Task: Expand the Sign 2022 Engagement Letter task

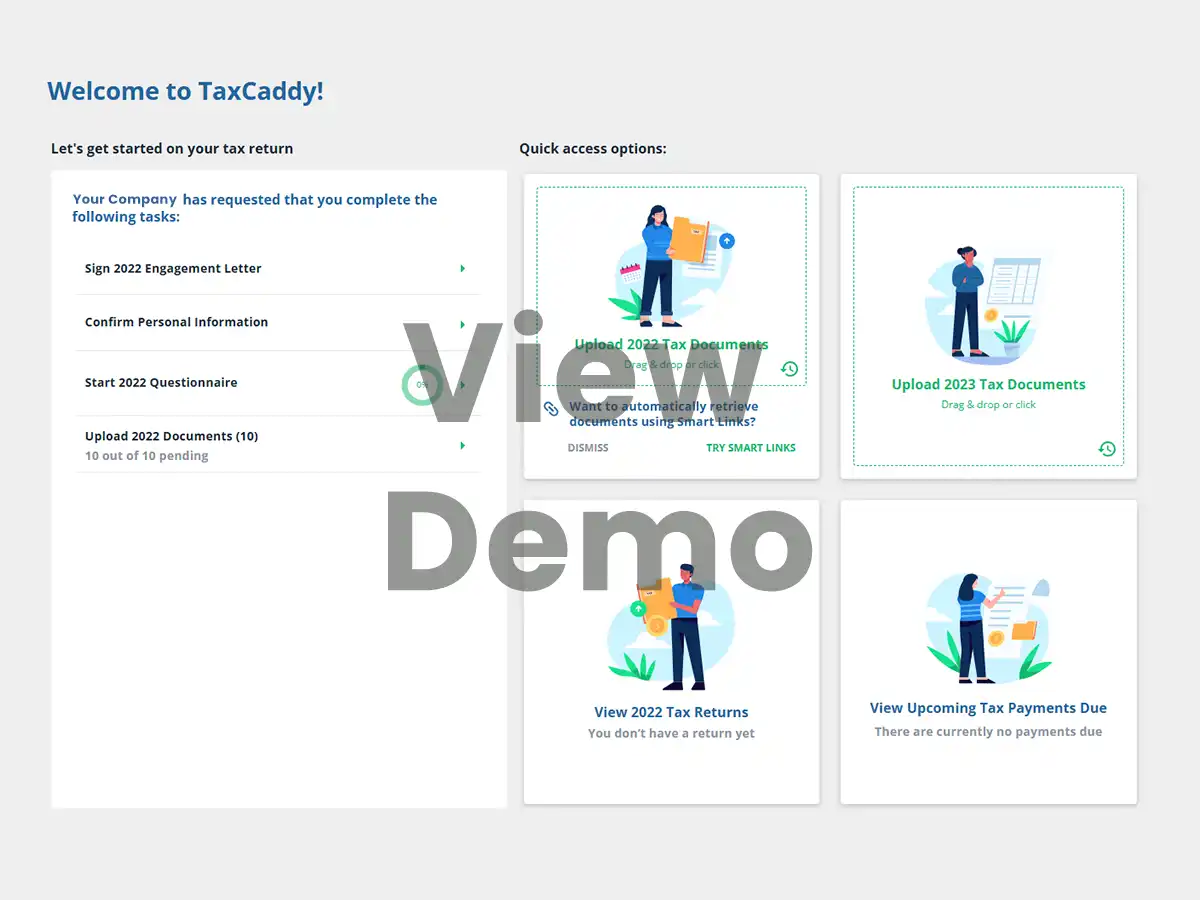Action: pyautogui.click(x=462, y=268)
